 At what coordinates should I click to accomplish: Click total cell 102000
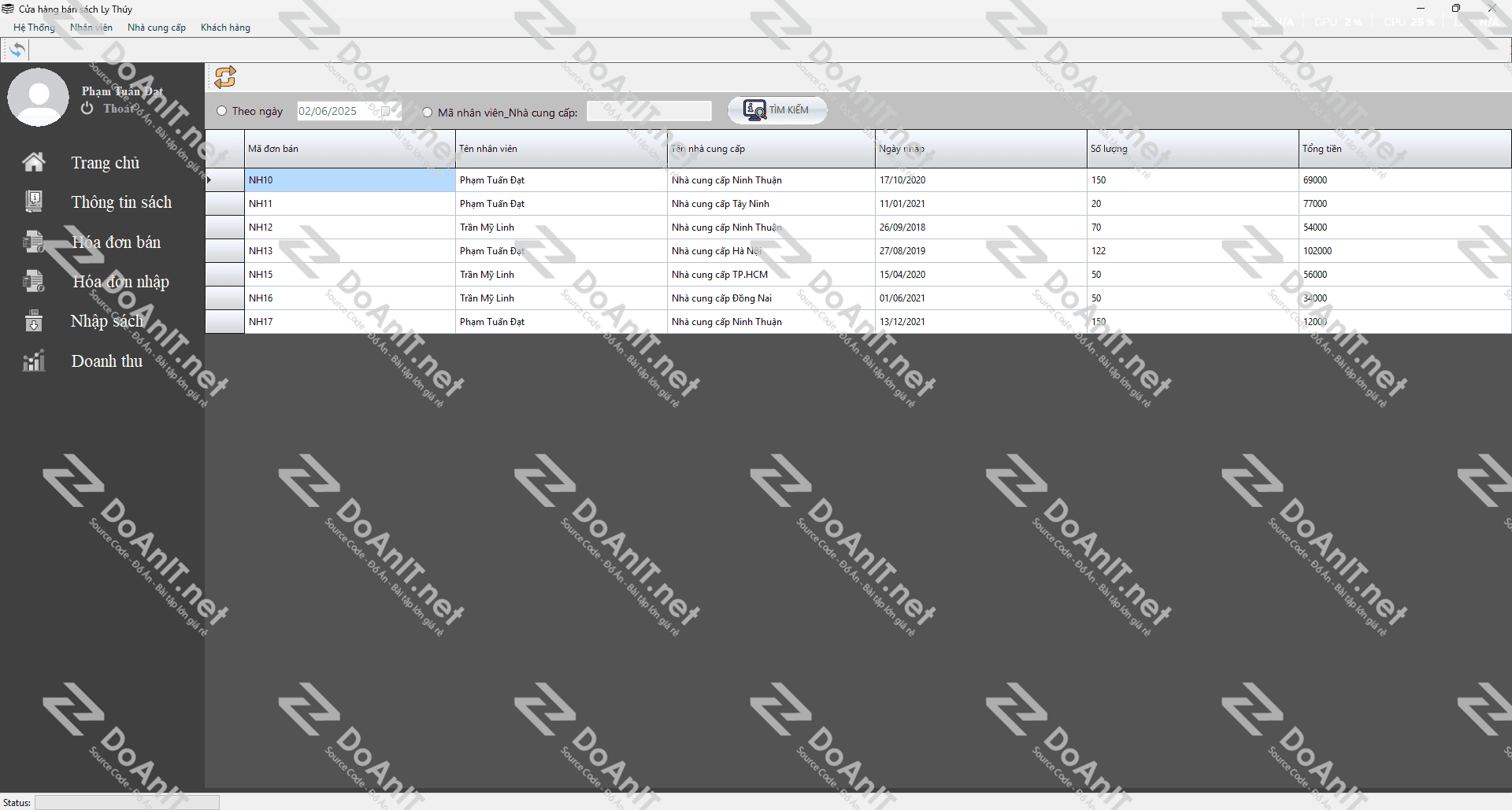tap(1405, 251)
